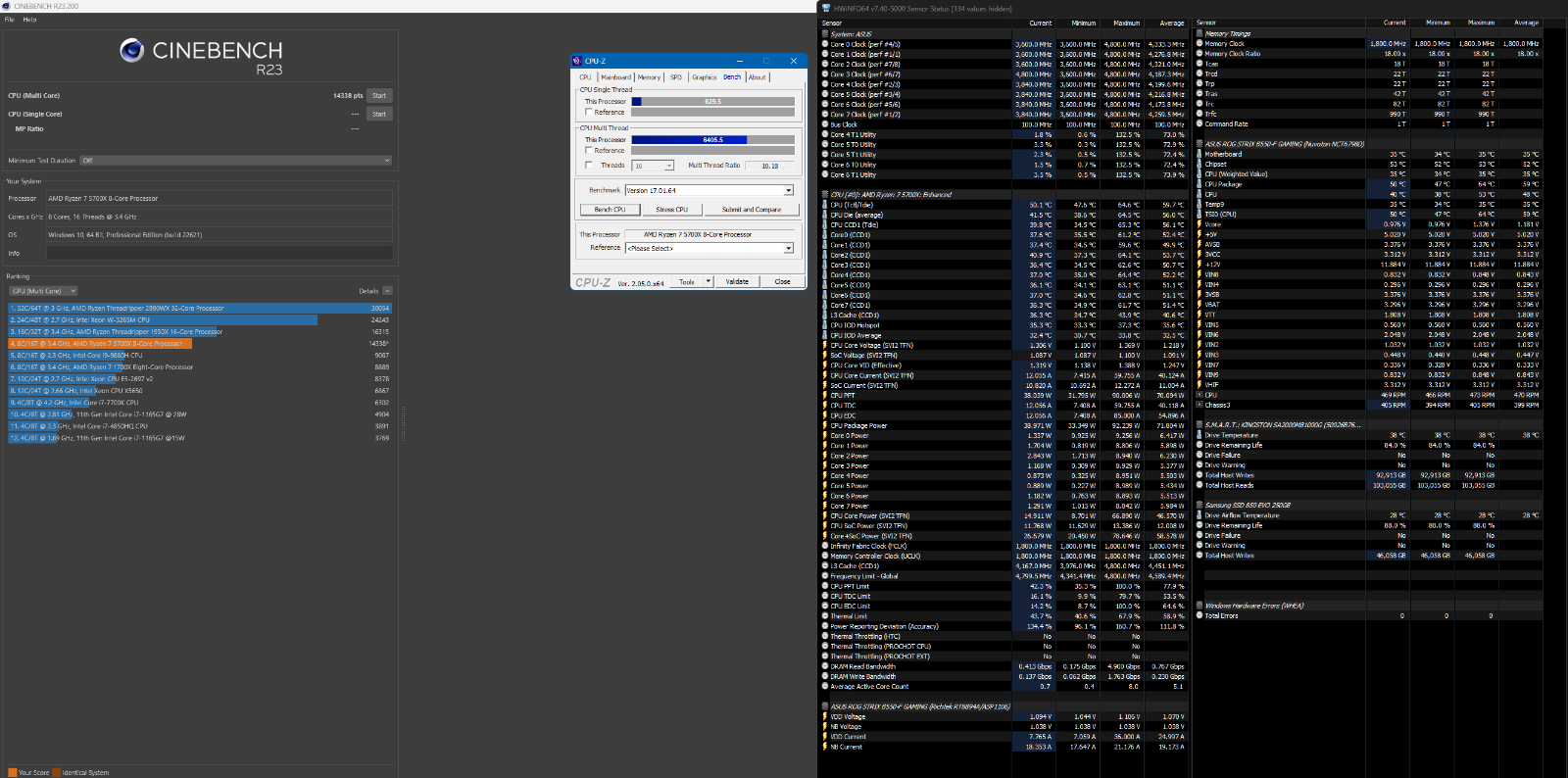Click the Memory Clock sensor icon
The height and width of the screenshot is (778, 1568).
coord(1200,43)
